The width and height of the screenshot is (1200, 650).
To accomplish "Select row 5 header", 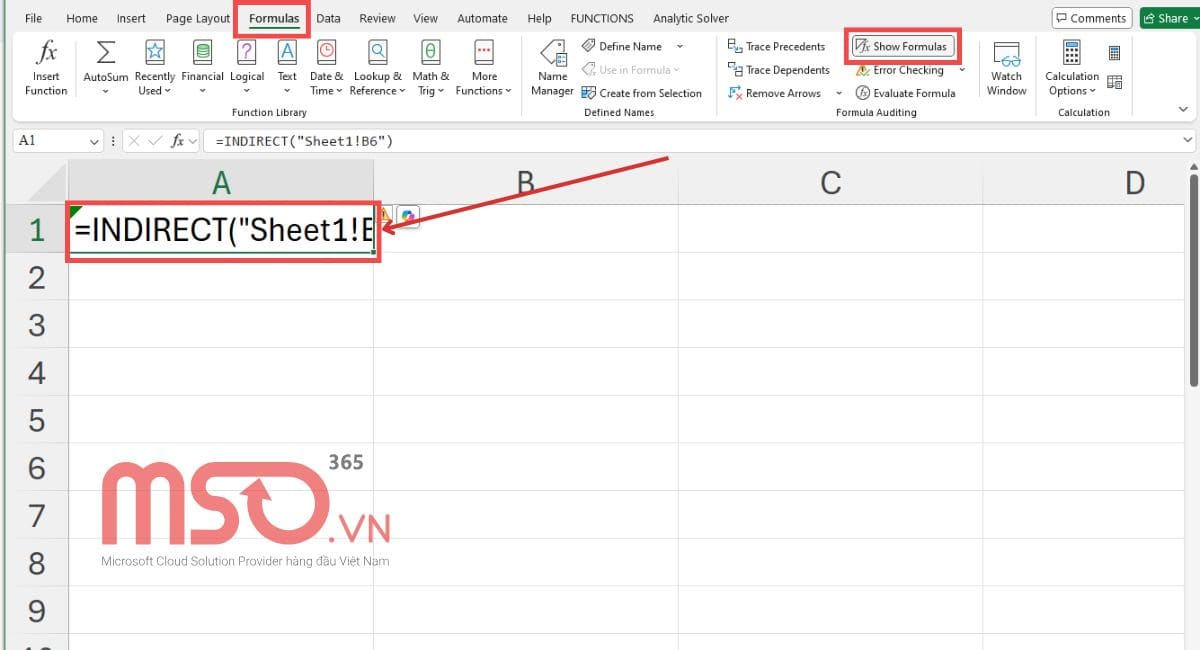I will [37, 420].
